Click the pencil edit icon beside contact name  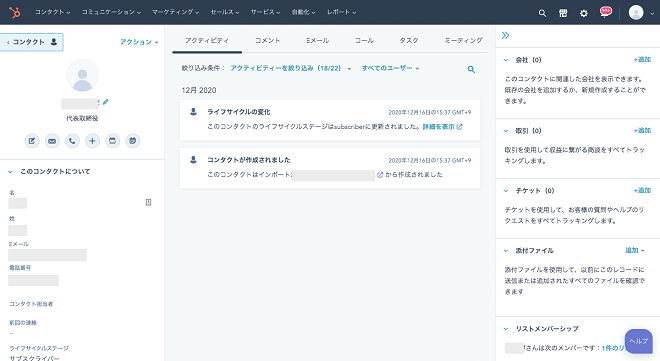point(106,102)
